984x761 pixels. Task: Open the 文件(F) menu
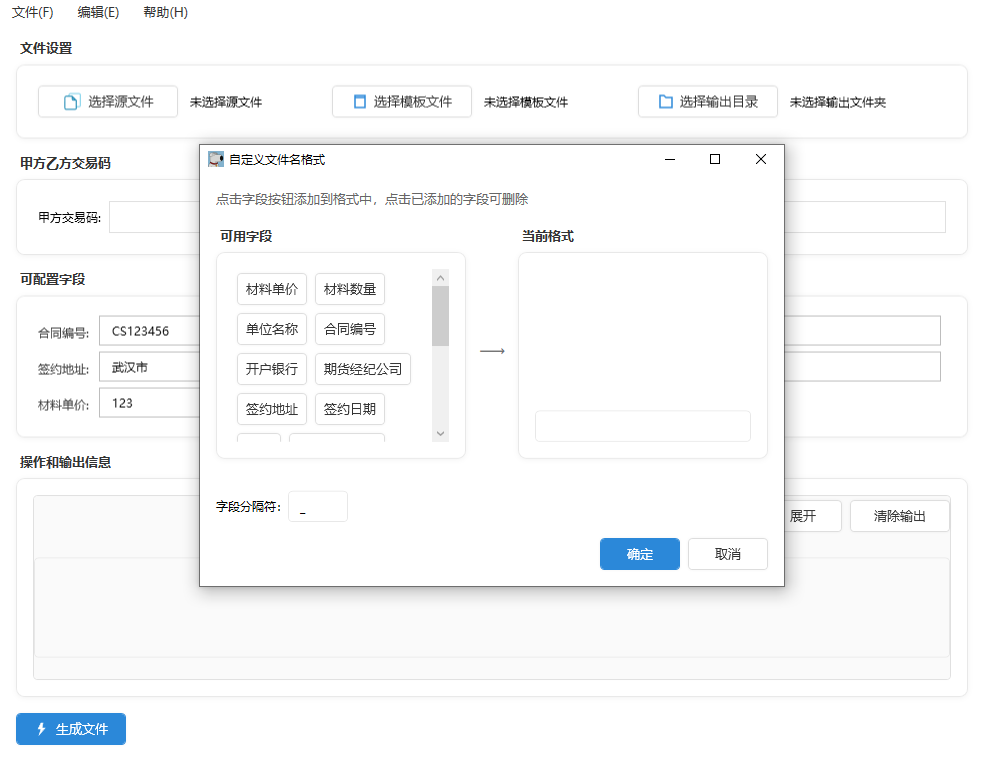click(x=32, y=12)
